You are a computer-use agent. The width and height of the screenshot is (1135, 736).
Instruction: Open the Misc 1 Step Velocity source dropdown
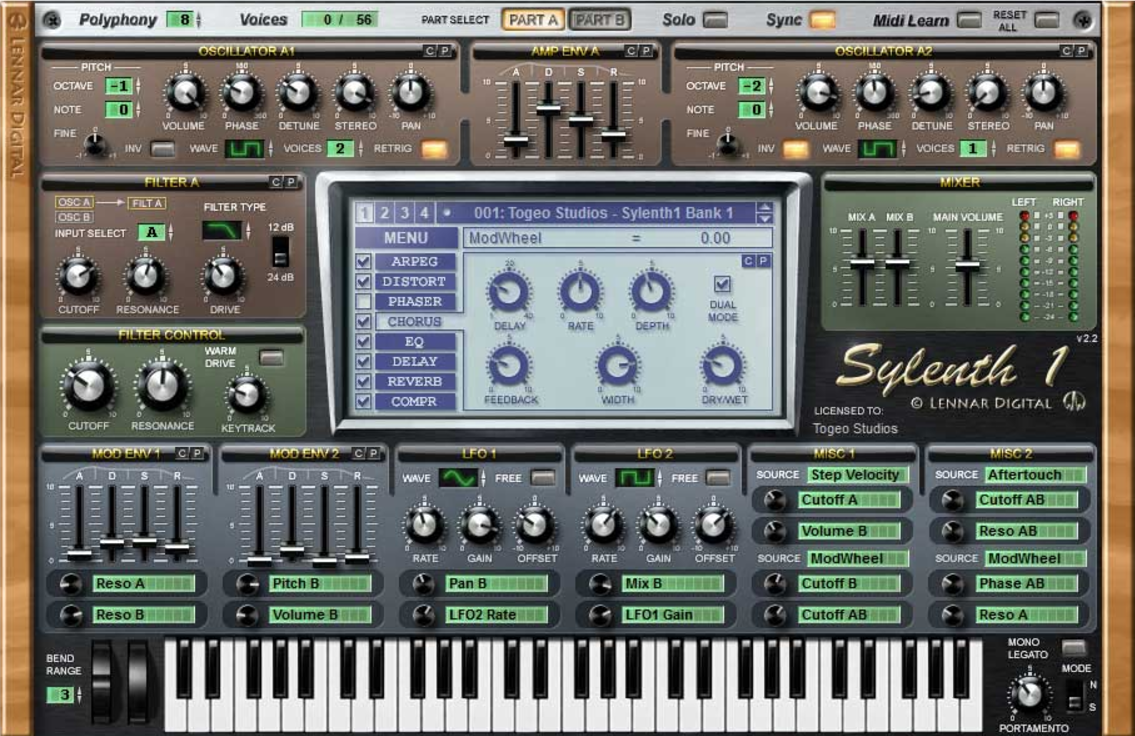857,475
